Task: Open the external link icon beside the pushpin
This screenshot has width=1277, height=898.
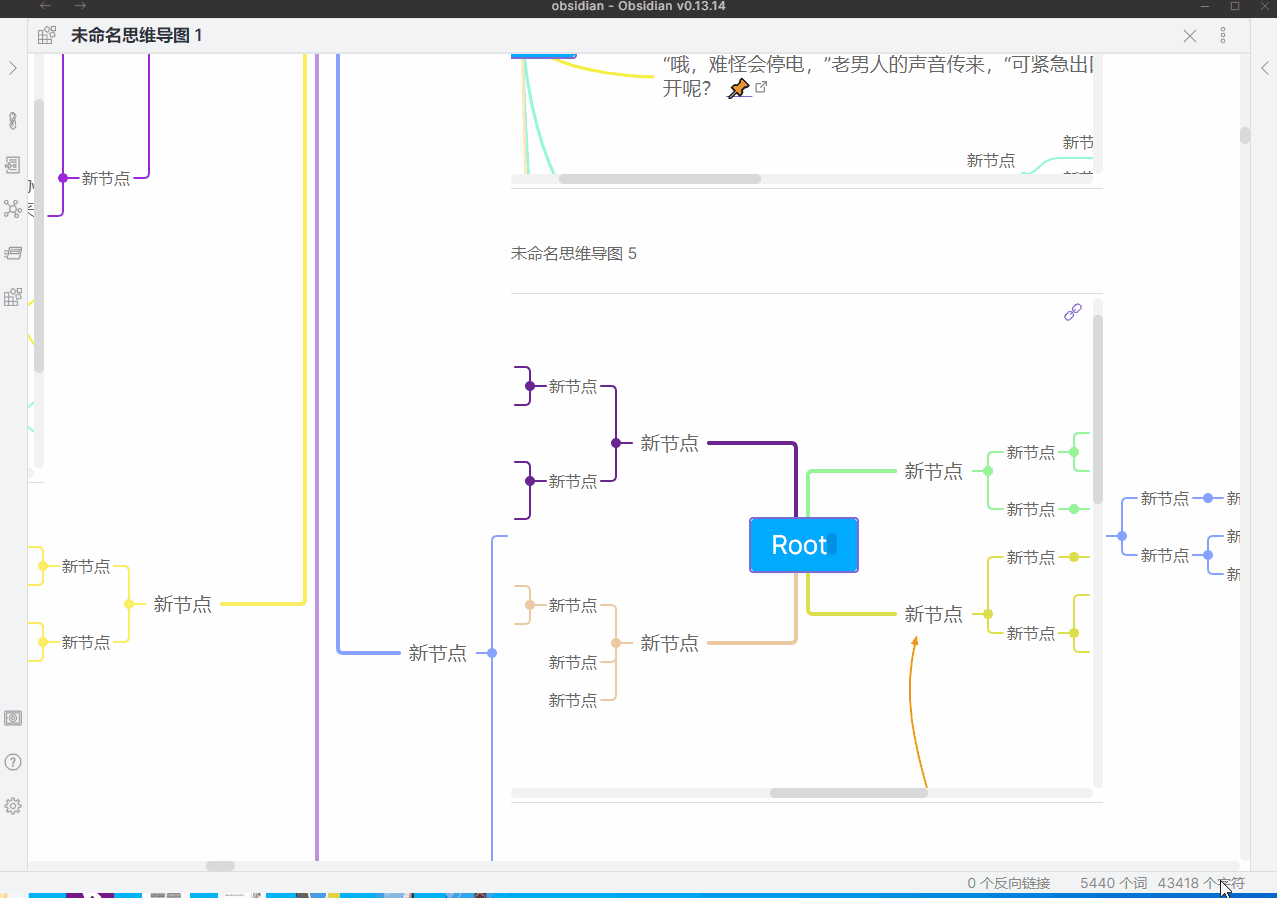Action: (761, 87)
